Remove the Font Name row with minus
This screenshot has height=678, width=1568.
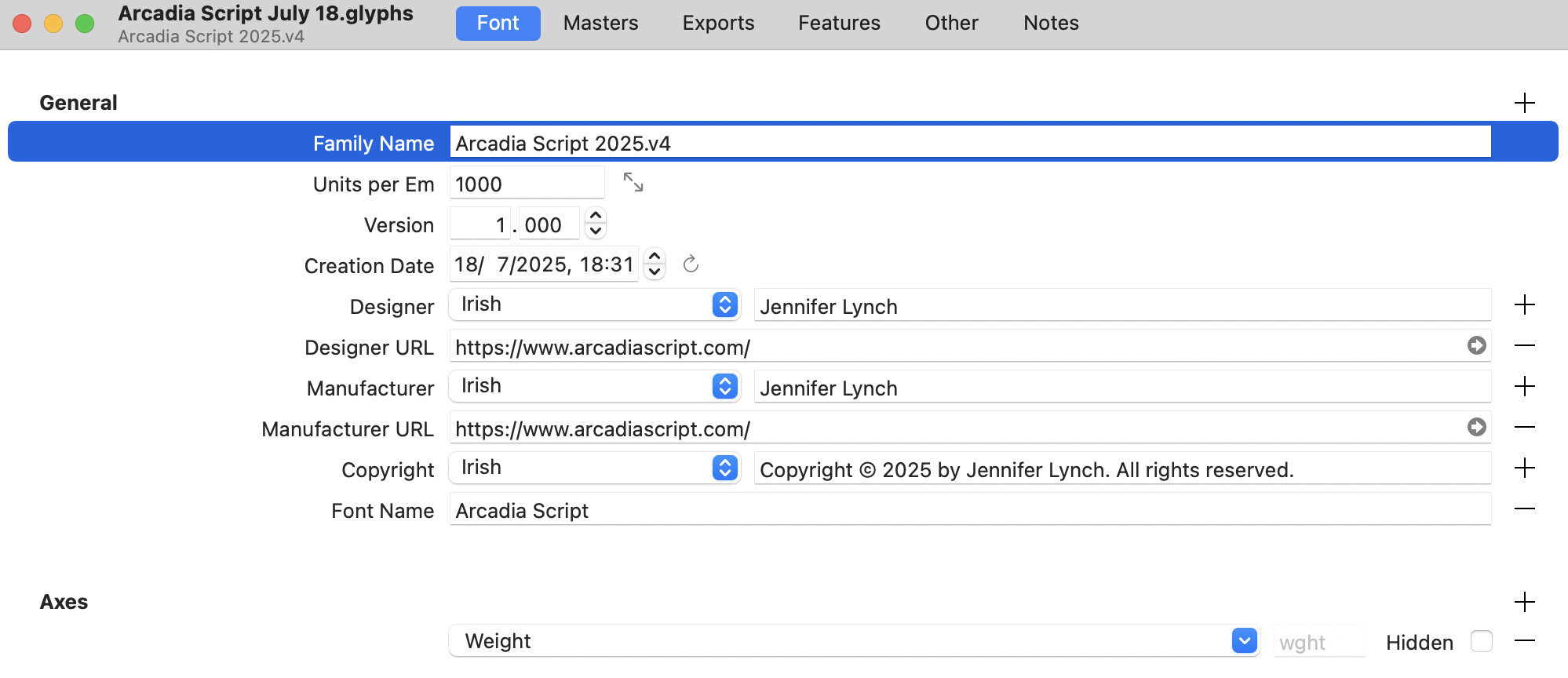click(x=1524, y=509)
